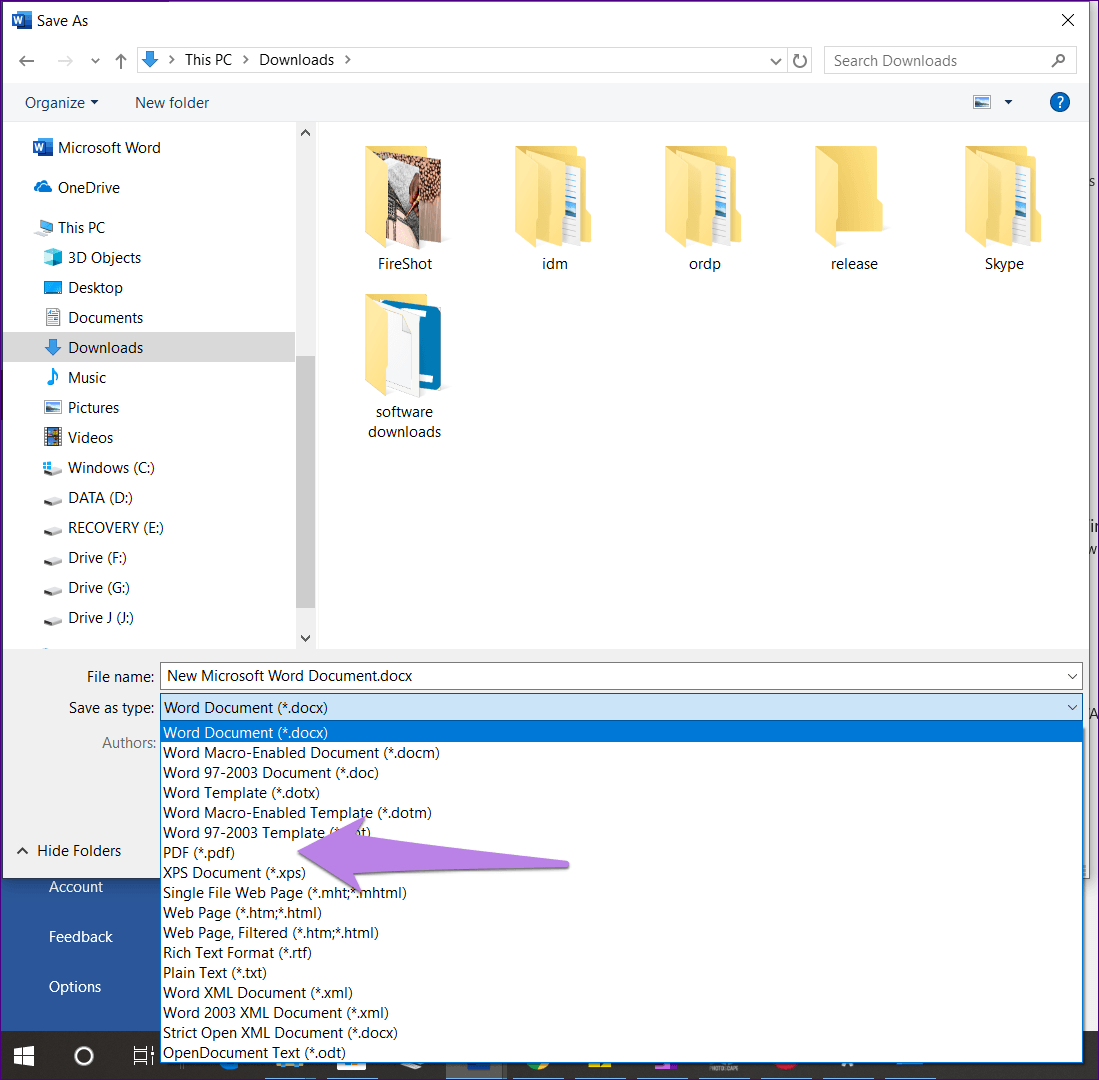Open Pictures in navigation pane
1099x1080 pixels.
click(81, 408)
